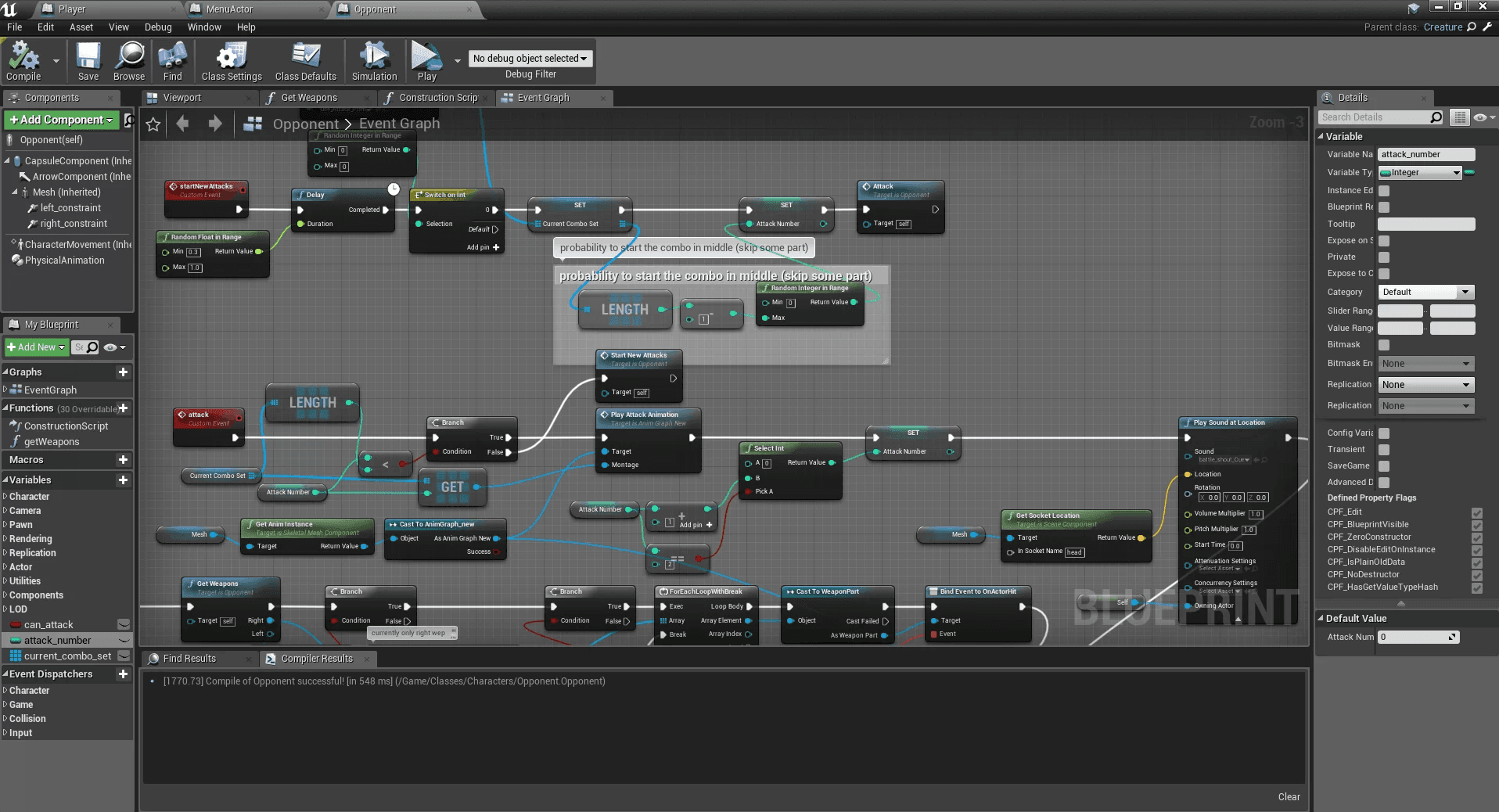Click Creature parent class link
Screen dimensions: 1499x812
(1443, 27)
